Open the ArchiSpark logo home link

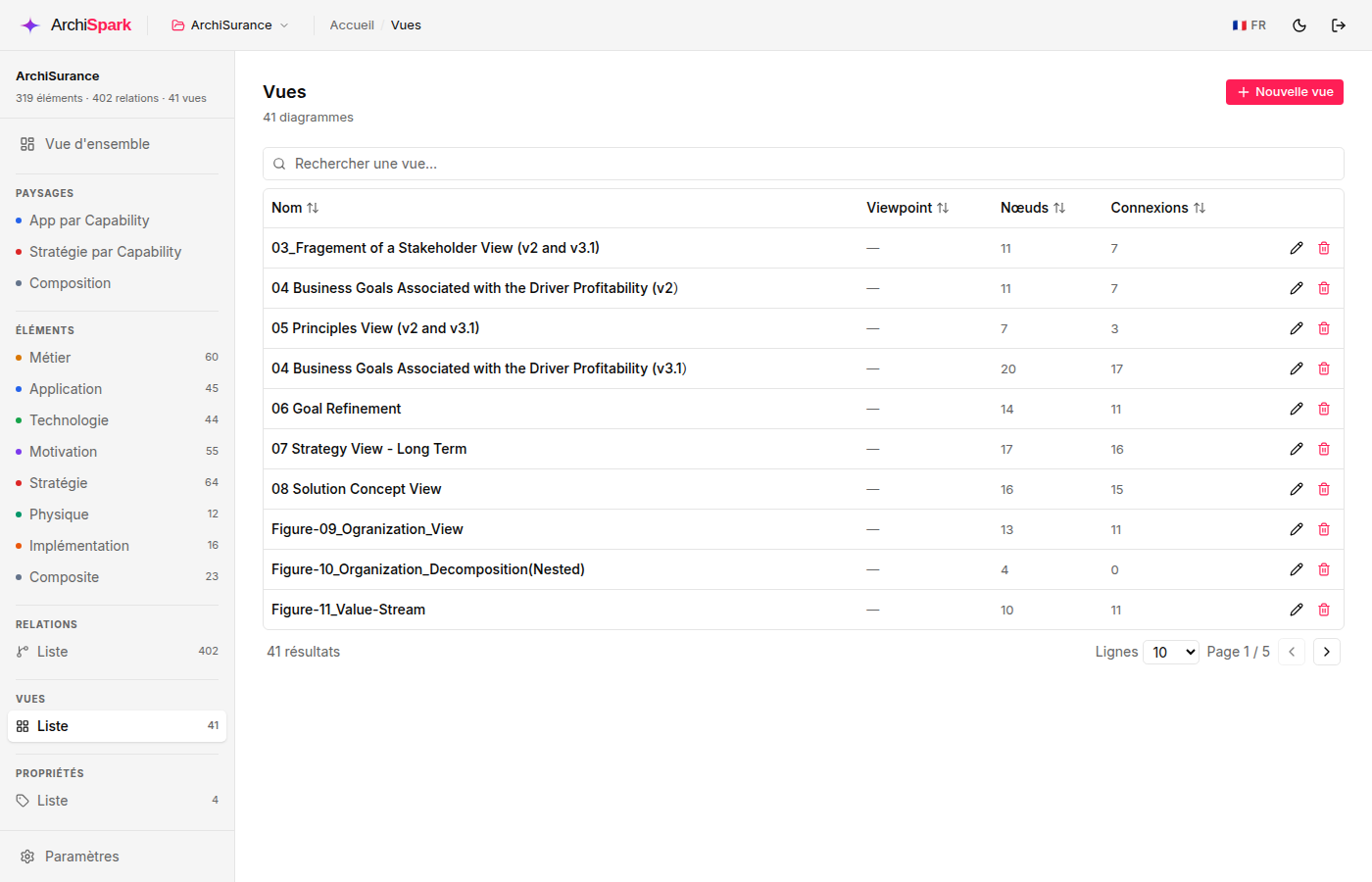(x=76, y=25)
